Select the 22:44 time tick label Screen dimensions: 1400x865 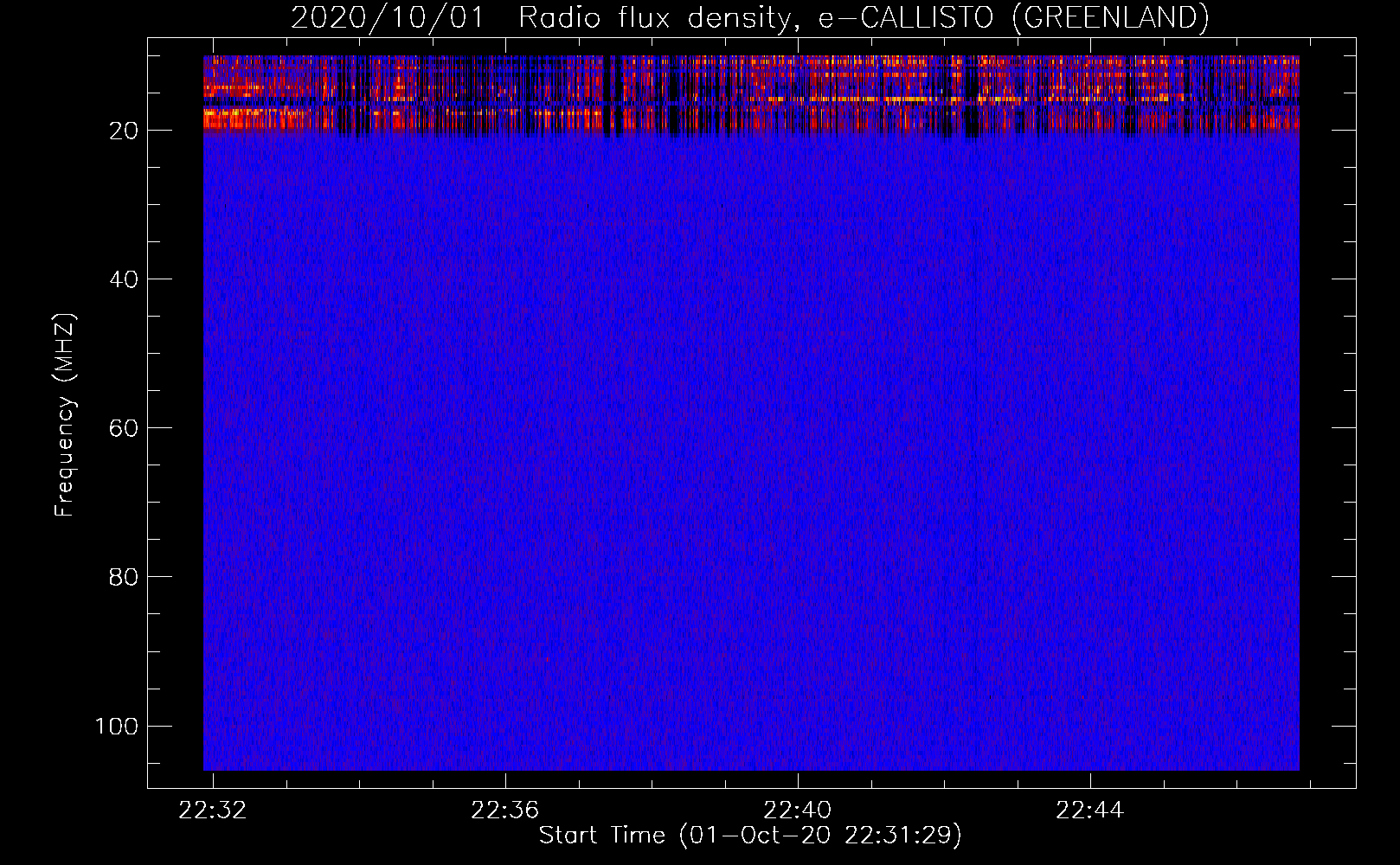[x=1090, y=810]
